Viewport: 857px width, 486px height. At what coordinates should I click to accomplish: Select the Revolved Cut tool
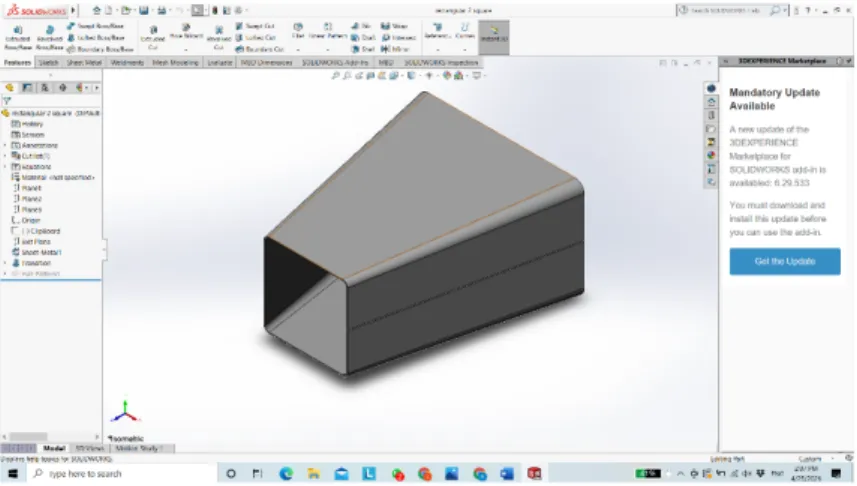pos(219,38)
